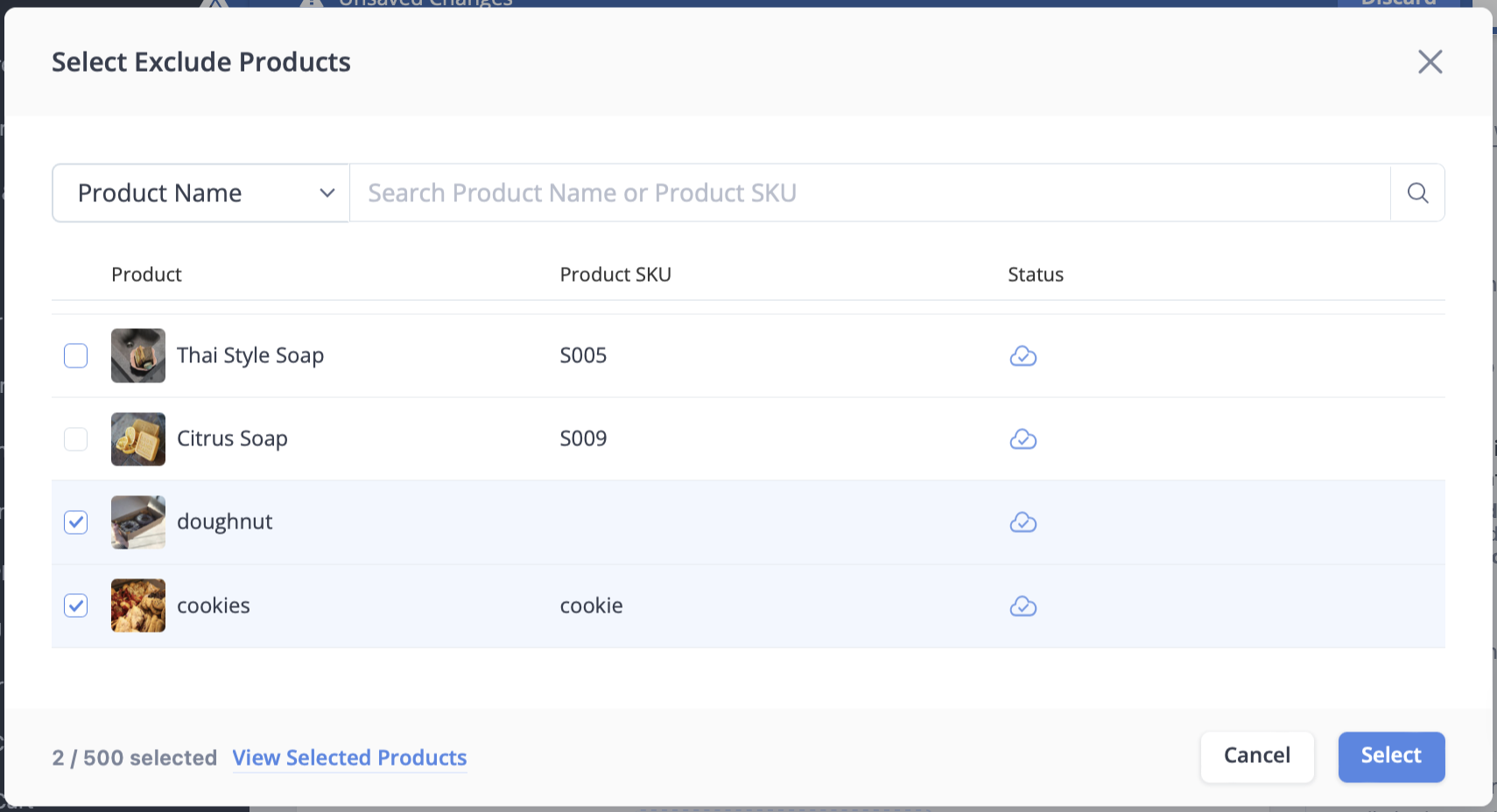The width and height of the screenshot is (1497, 812).
Task: Open the View Selected Products link
Action: (349, 758)
